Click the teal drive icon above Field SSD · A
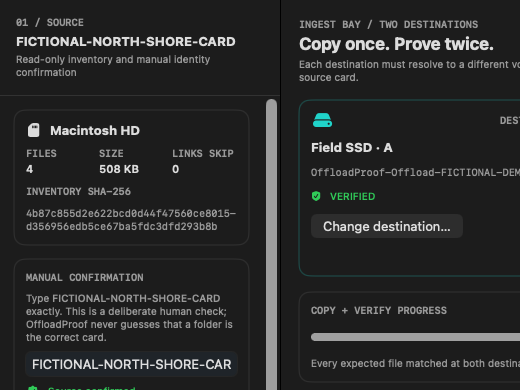 pyautogui.click(x=322, y=120)
